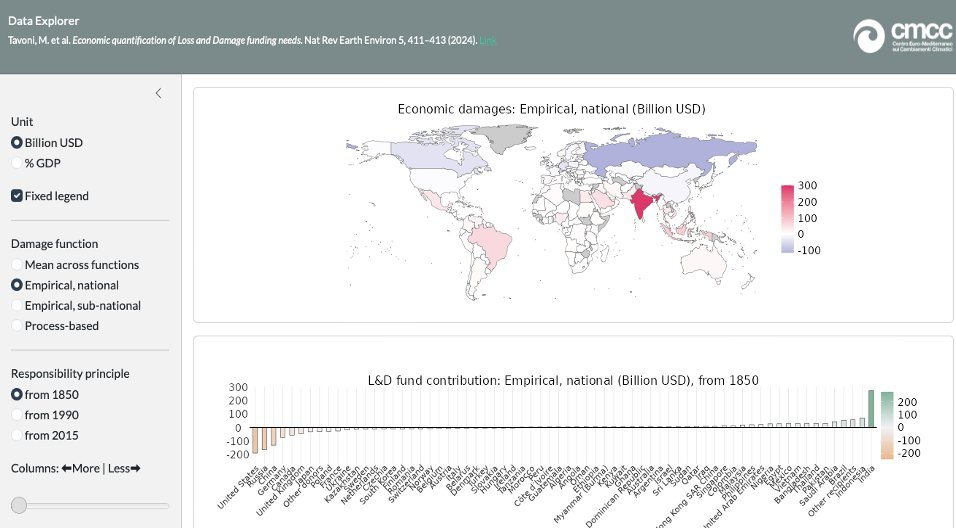Click India on the world map

pos(641,202)
